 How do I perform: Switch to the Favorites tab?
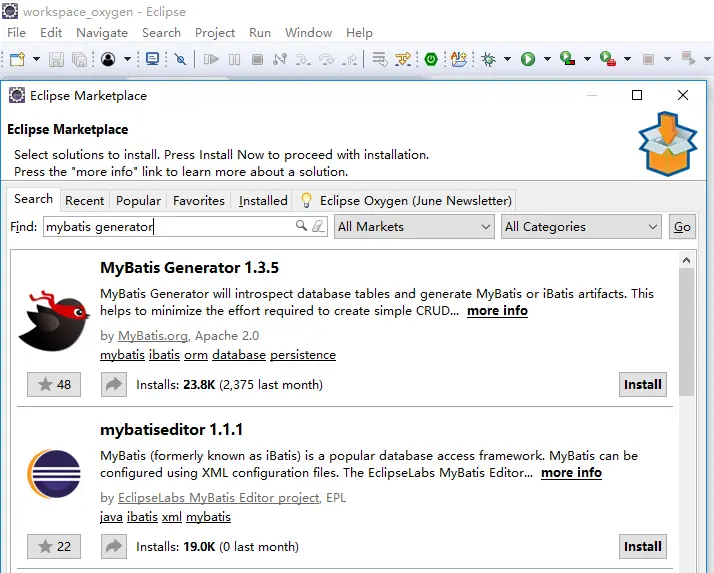click(199, 201)
